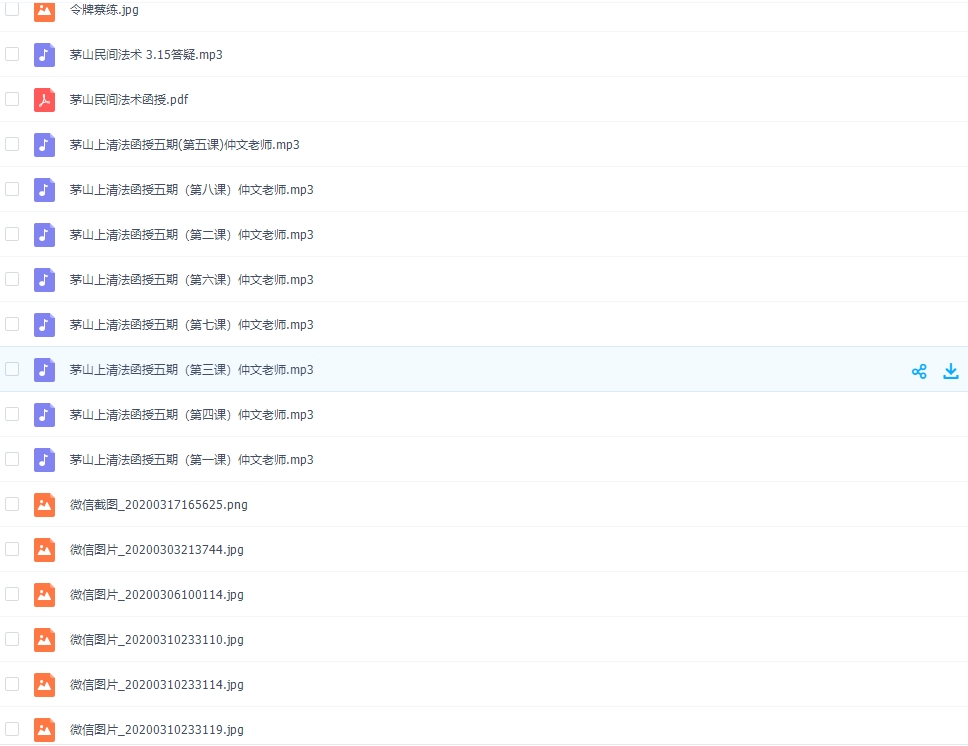Click the image icon for 微信图片_20200303213744.jpg
The width and height of the screenshot is (968, 746).
pyautogui.click(x=44, y=550)
